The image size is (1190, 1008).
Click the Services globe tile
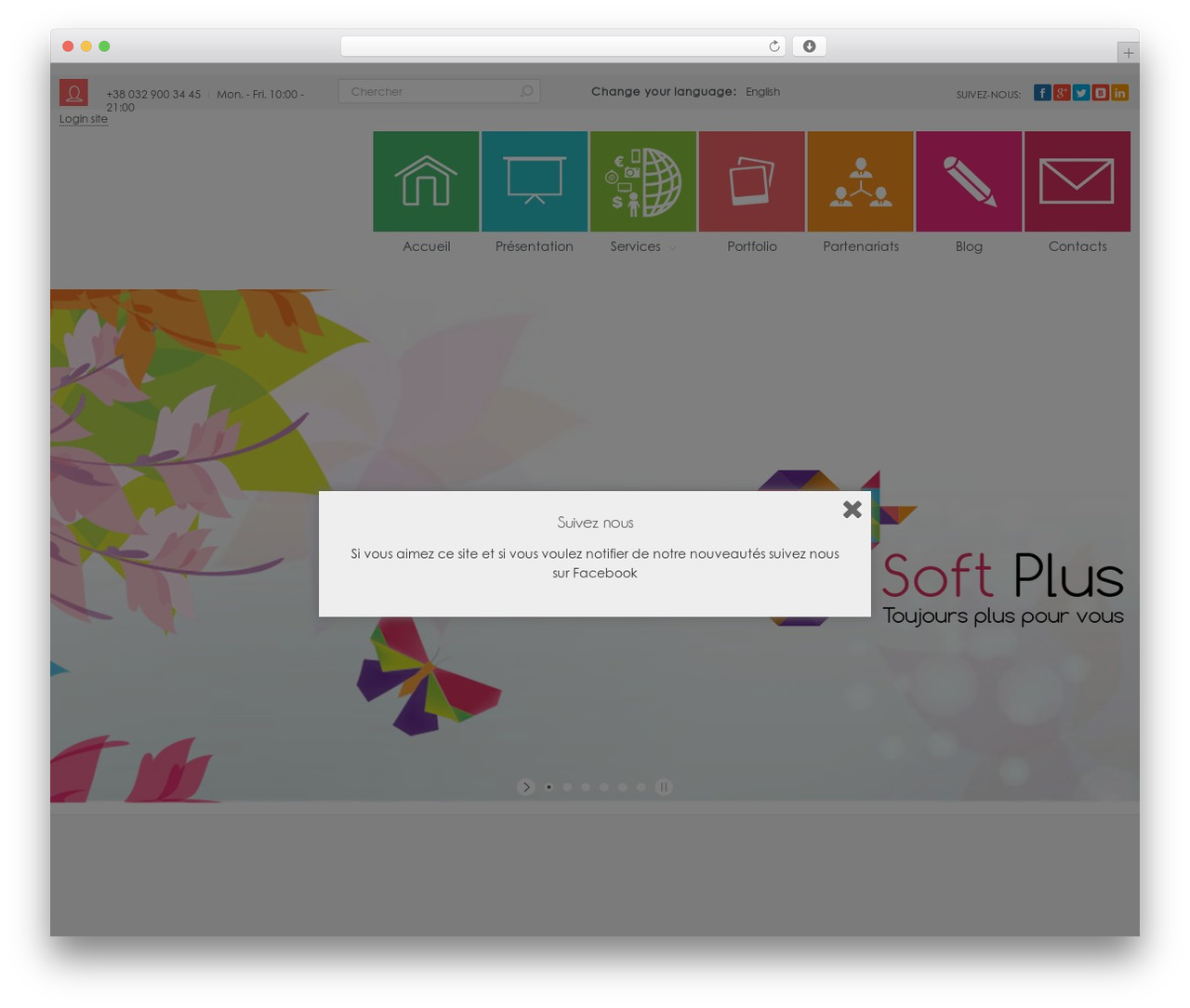pos(643,181)
